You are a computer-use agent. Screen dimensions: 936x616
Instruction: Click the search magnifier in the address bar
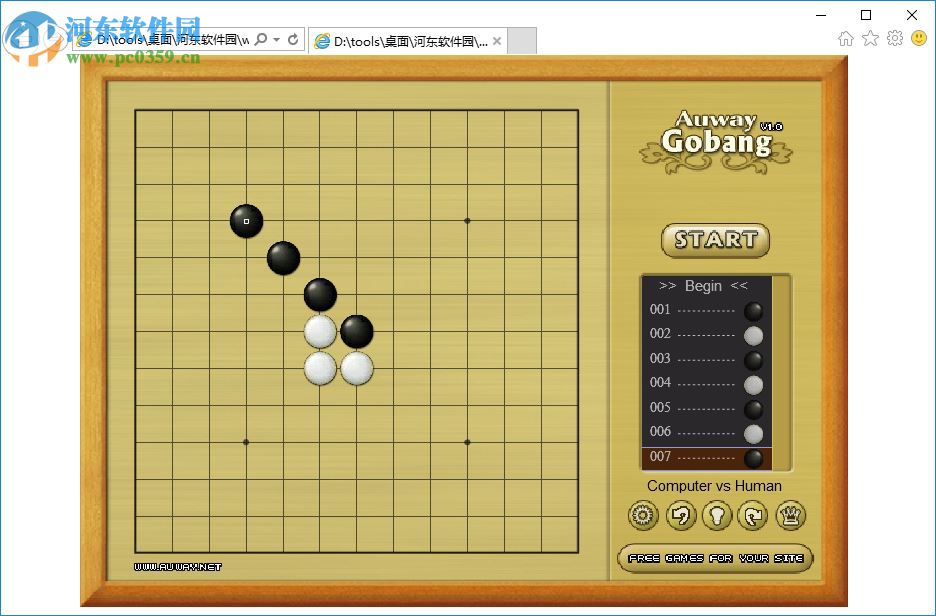261,39
